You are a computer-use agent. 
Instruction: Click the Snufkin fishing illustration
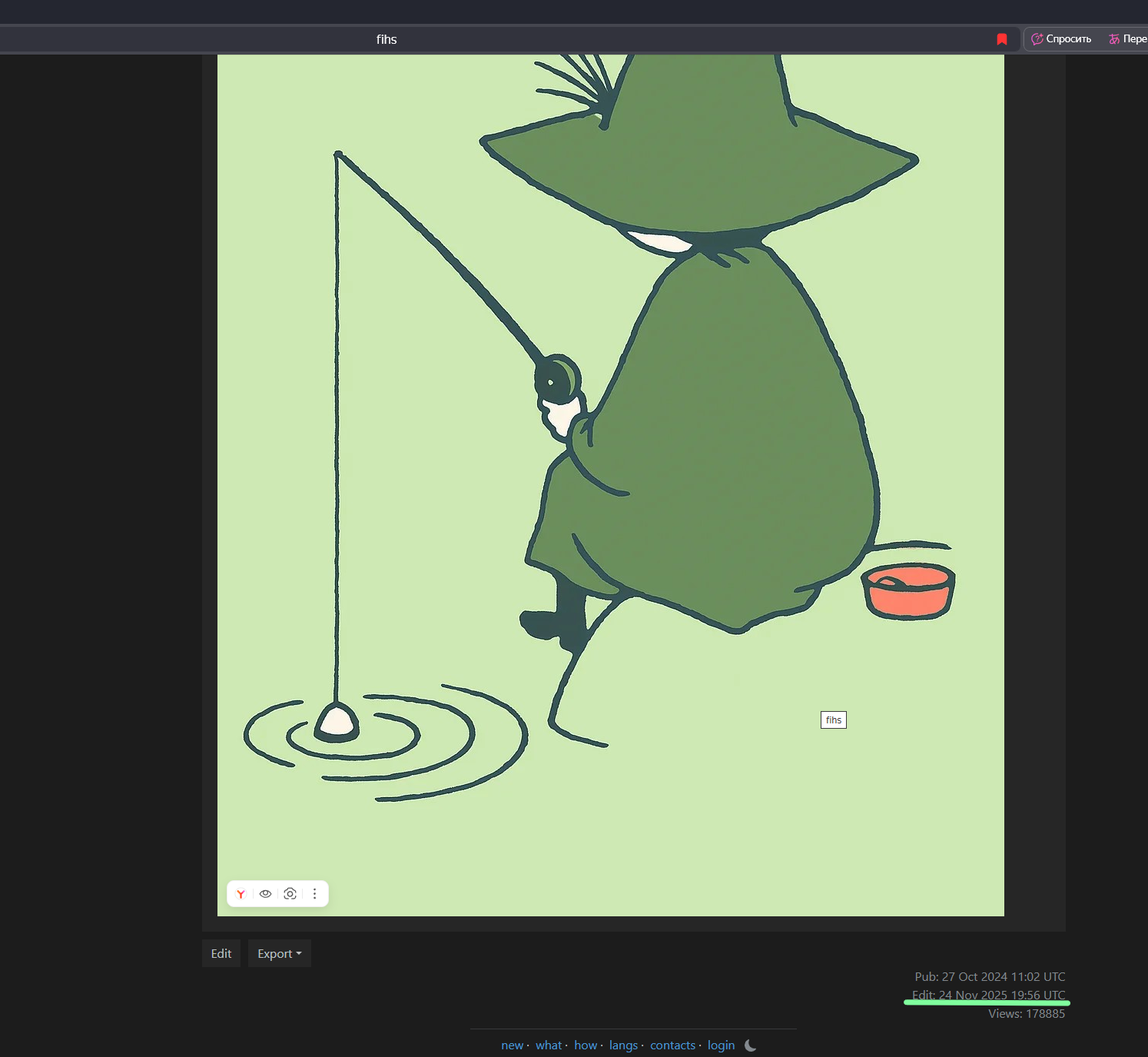pos(611,485)
